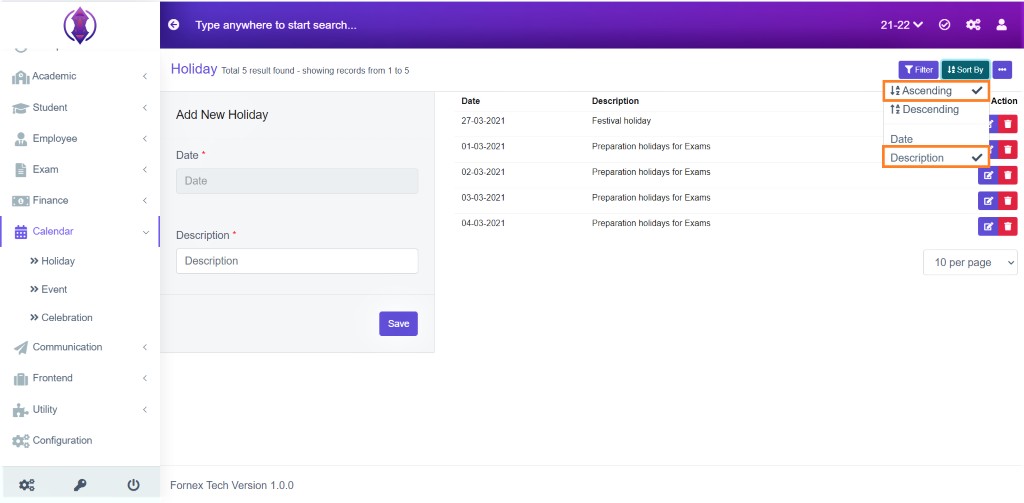Expand the Communication menu
This screenshot has height=503, width=1024.
coord(80,347)
